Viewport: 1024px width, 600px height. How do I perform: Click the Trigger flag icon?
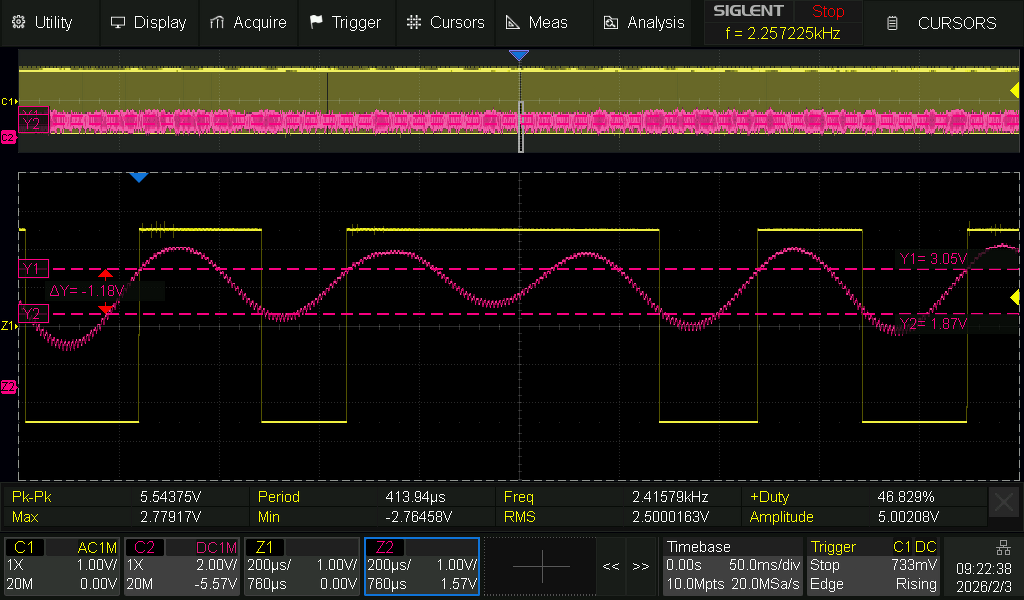[x=316, y=22]
